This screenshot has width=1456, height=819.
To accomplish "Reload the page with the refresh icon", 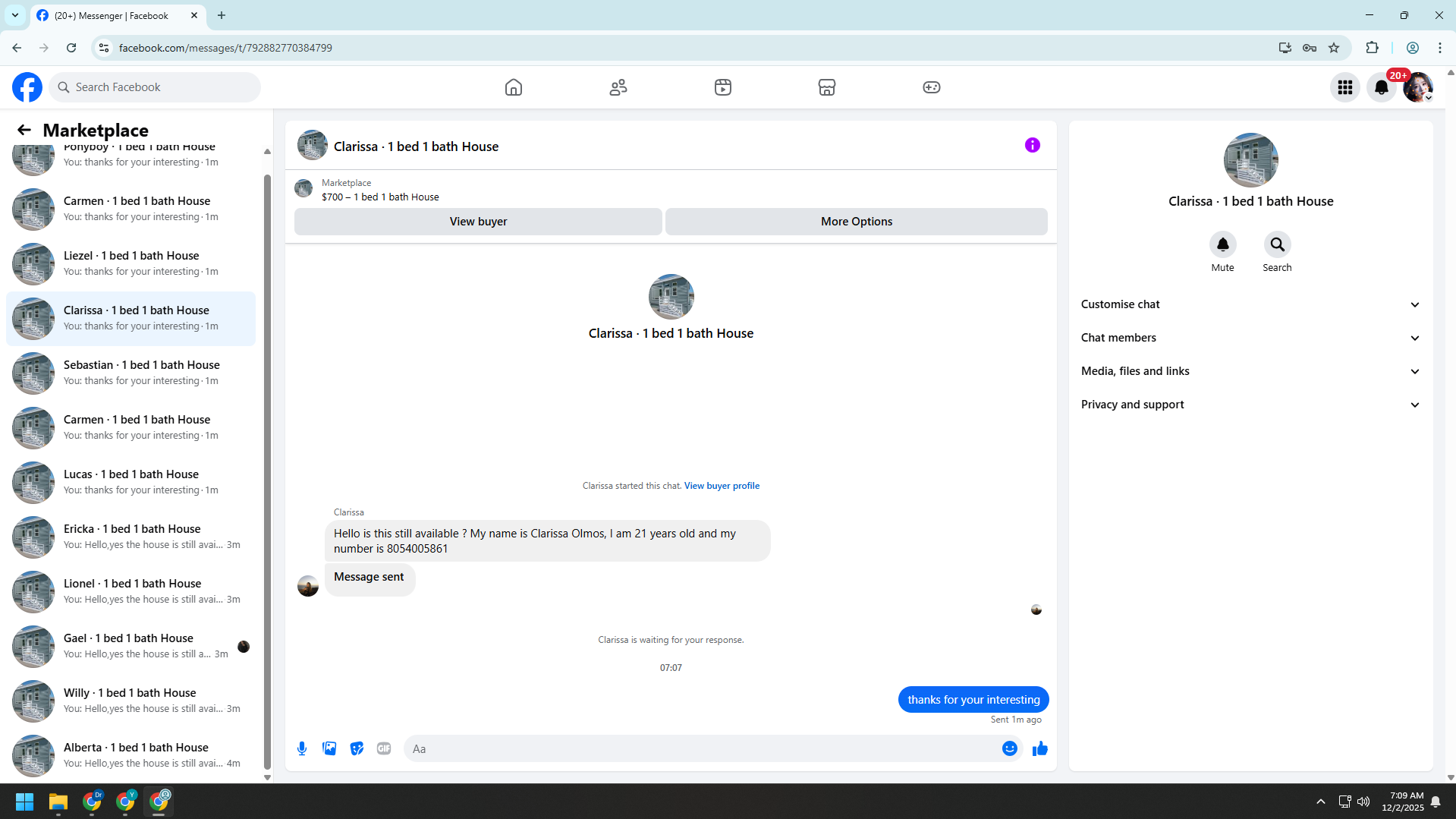I will pyautogui.click(x=71, y=48).
